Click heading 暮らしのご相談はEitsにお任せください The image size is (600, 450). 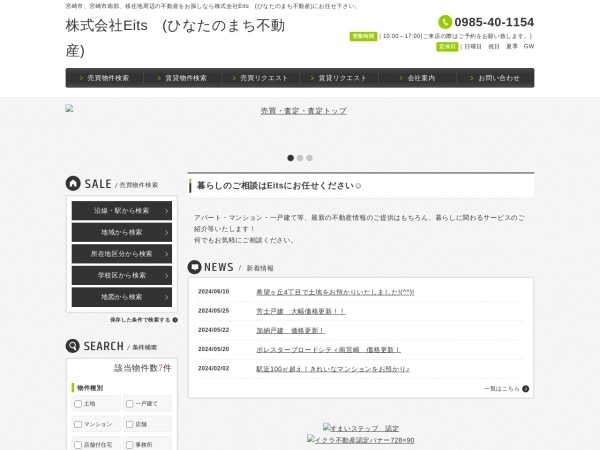pos(279,186)
